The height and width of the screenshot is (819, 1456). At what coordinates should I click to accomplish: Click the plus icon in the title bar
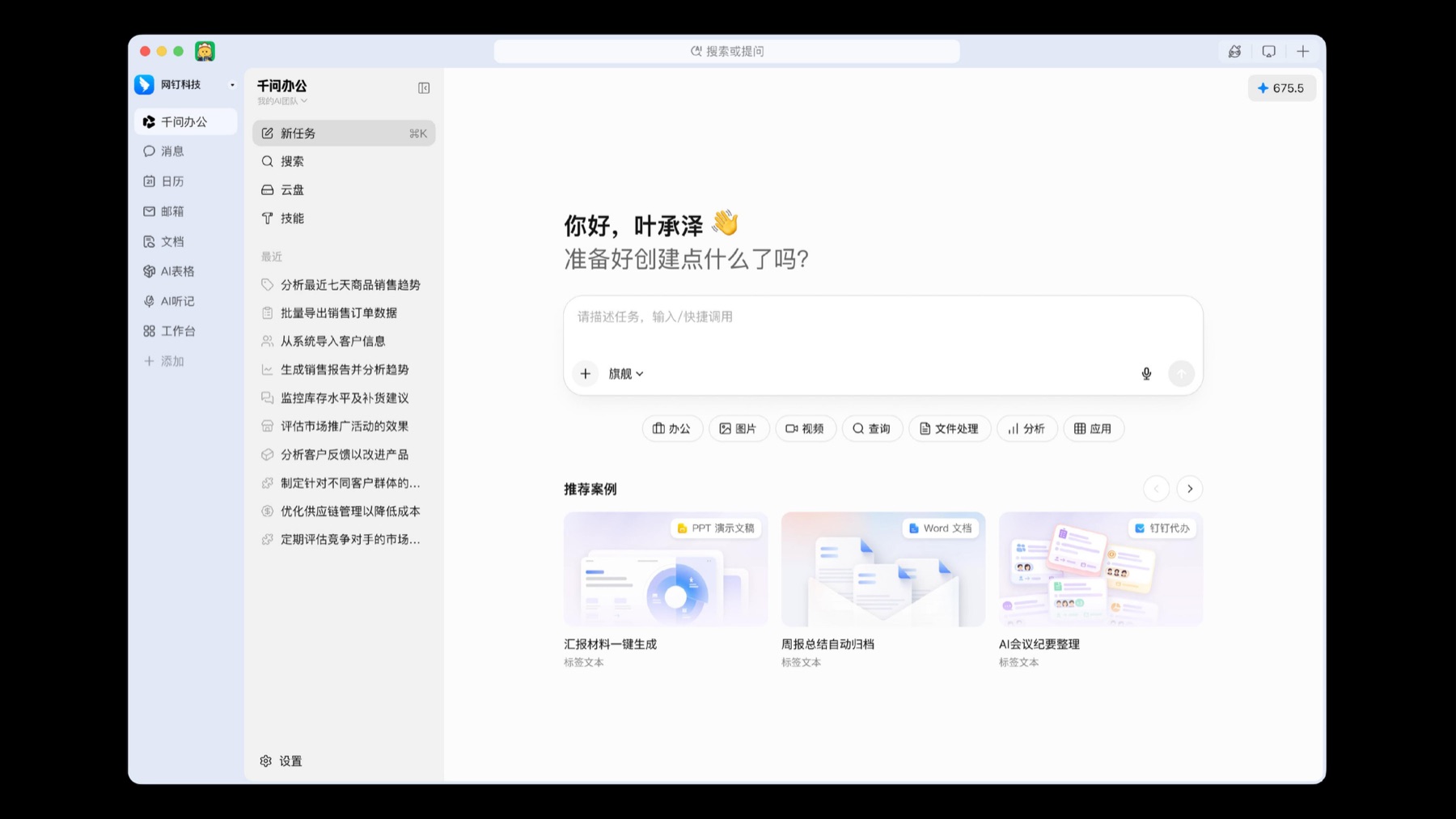1302,51
